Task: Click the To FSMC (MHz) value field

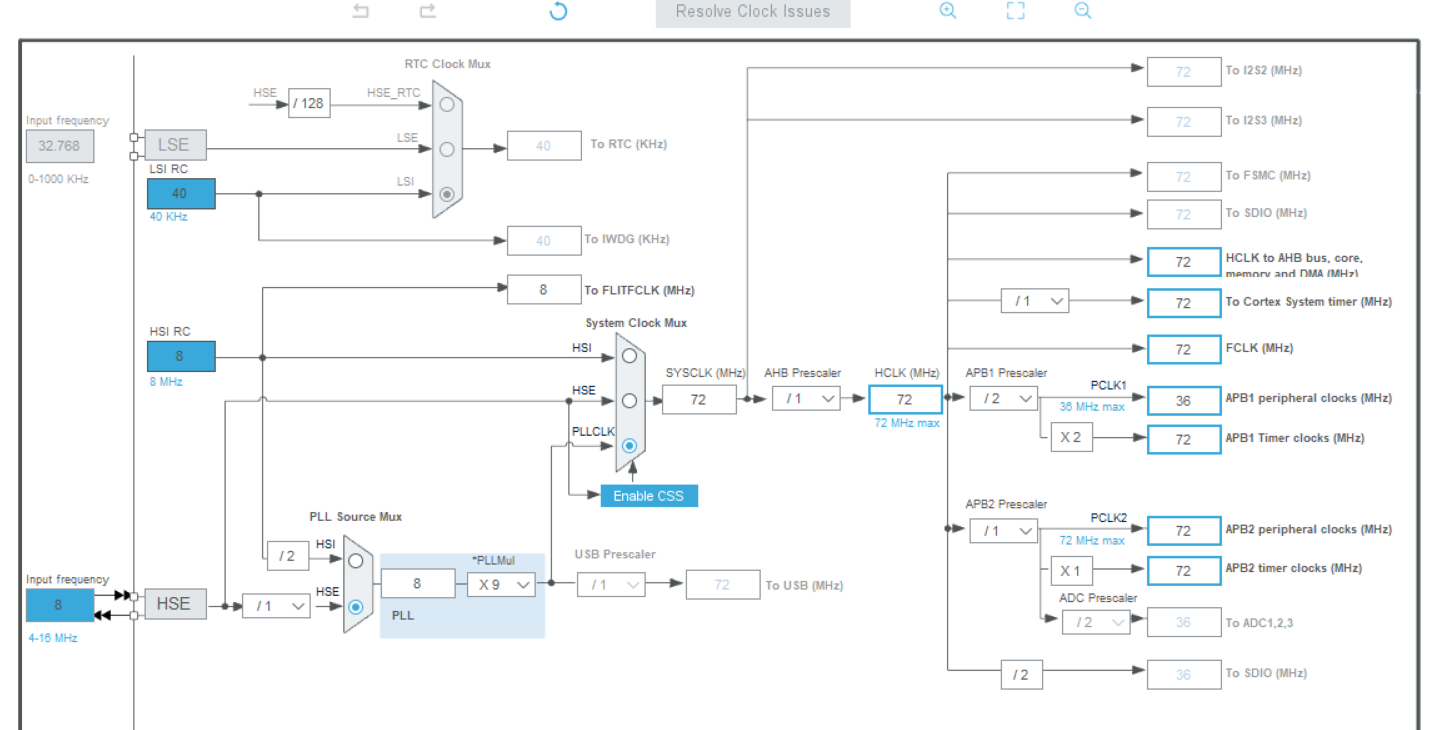Action: pyautogui.click(x=1183, y=177)
